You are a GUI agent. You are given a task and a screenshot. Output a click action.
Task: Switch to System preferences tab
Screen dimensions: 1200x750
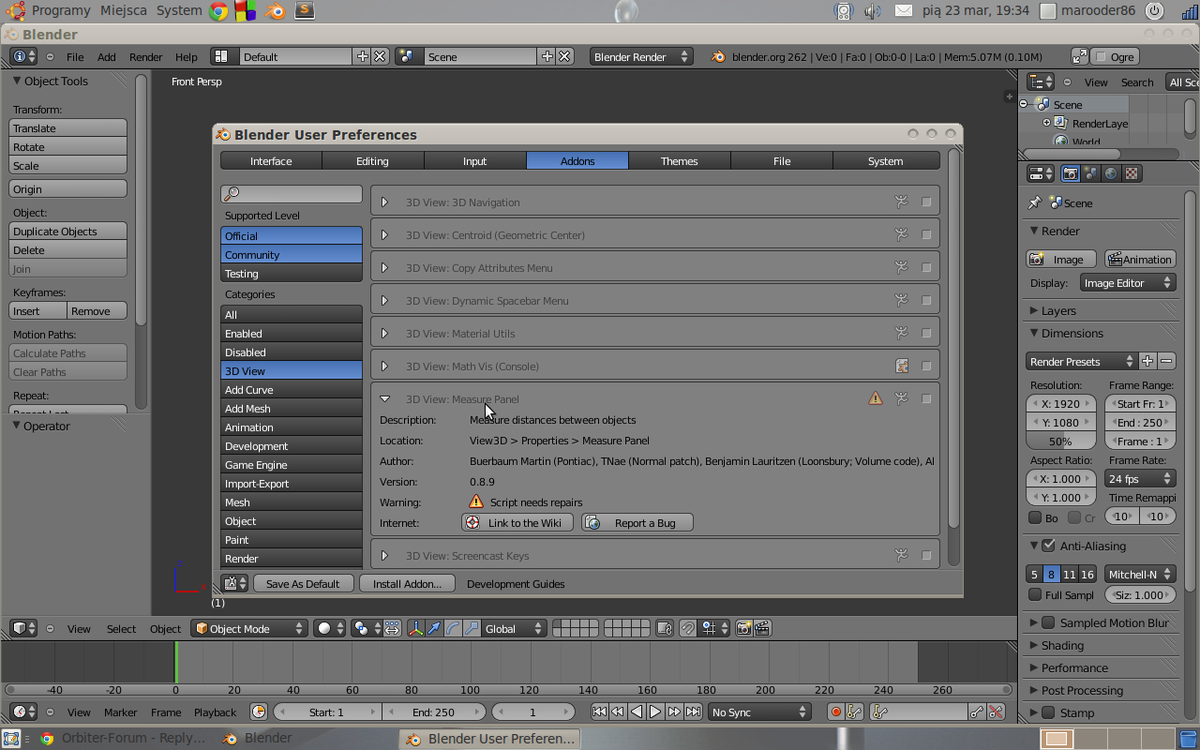tap(885, 161)
